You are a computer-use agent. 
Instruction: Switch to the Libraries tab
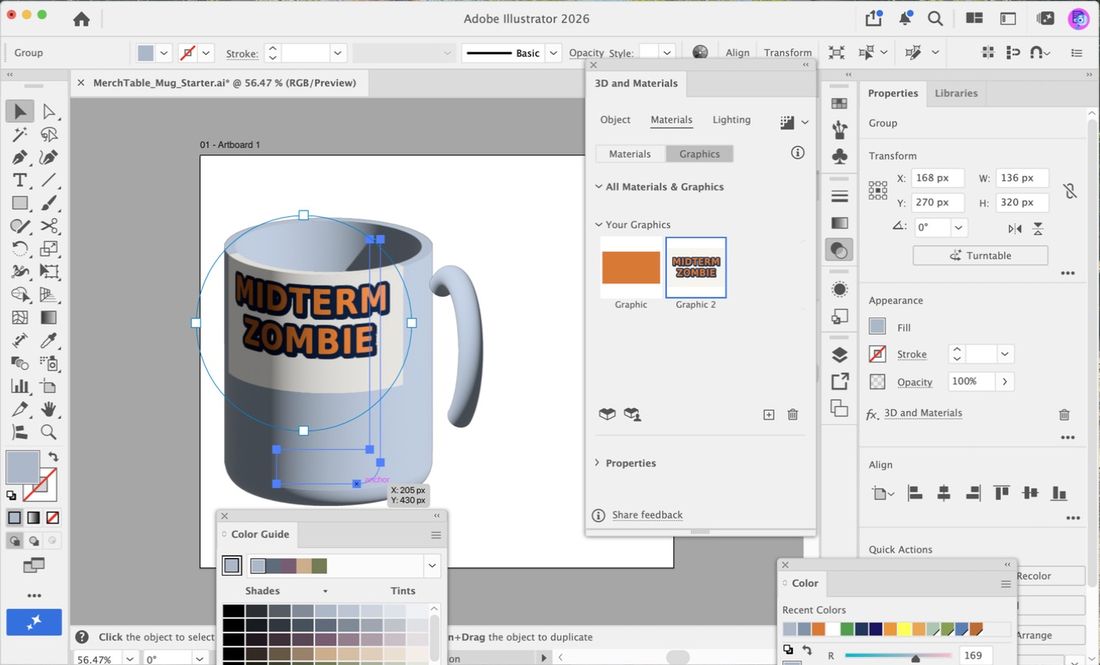(956, 93)
